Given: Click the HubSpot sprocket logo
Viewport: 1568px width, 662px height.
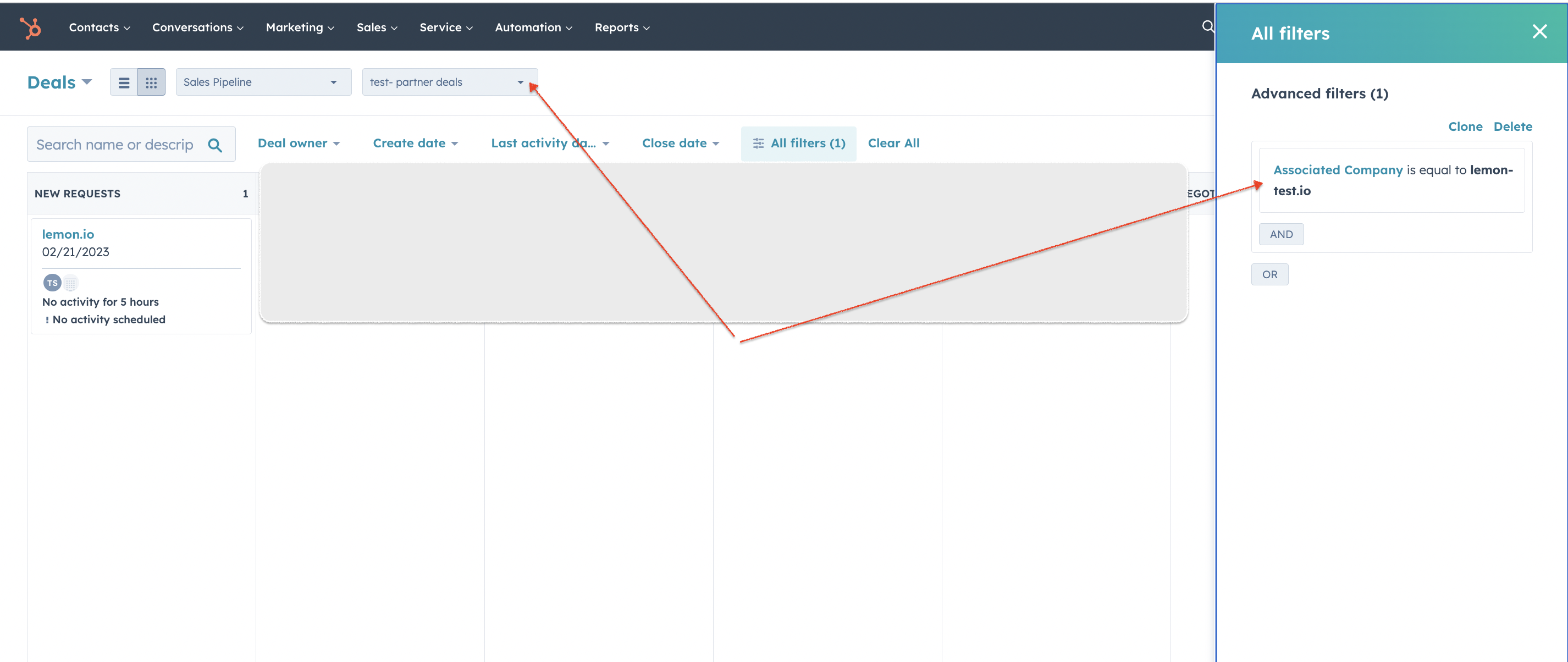Looking at the screenshot, I should pyautogui.click(x=30, y=27).
